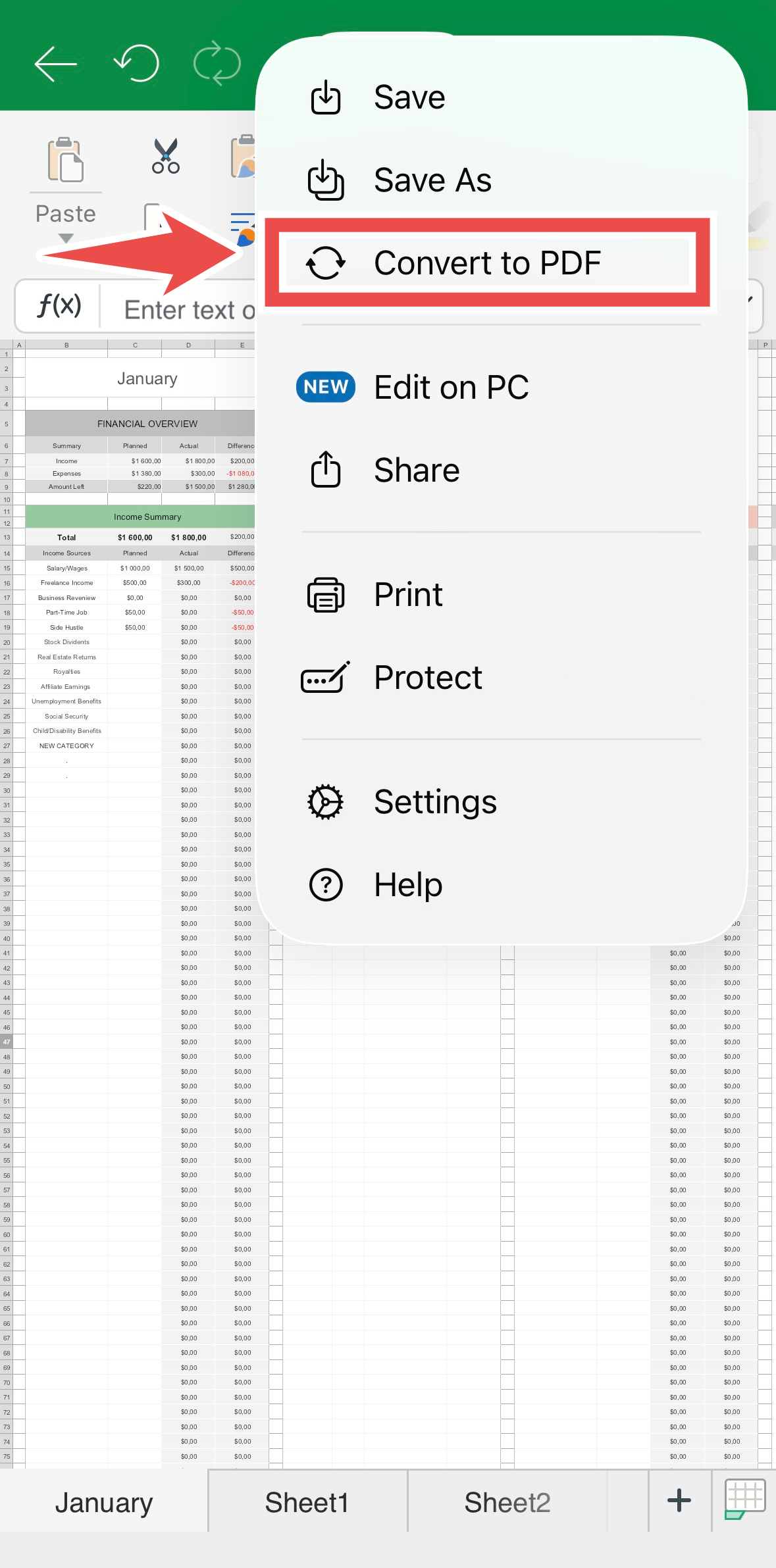The image size is (776, 1568).
Task: Tap the back arrow in the header
Action: point(56,64)
